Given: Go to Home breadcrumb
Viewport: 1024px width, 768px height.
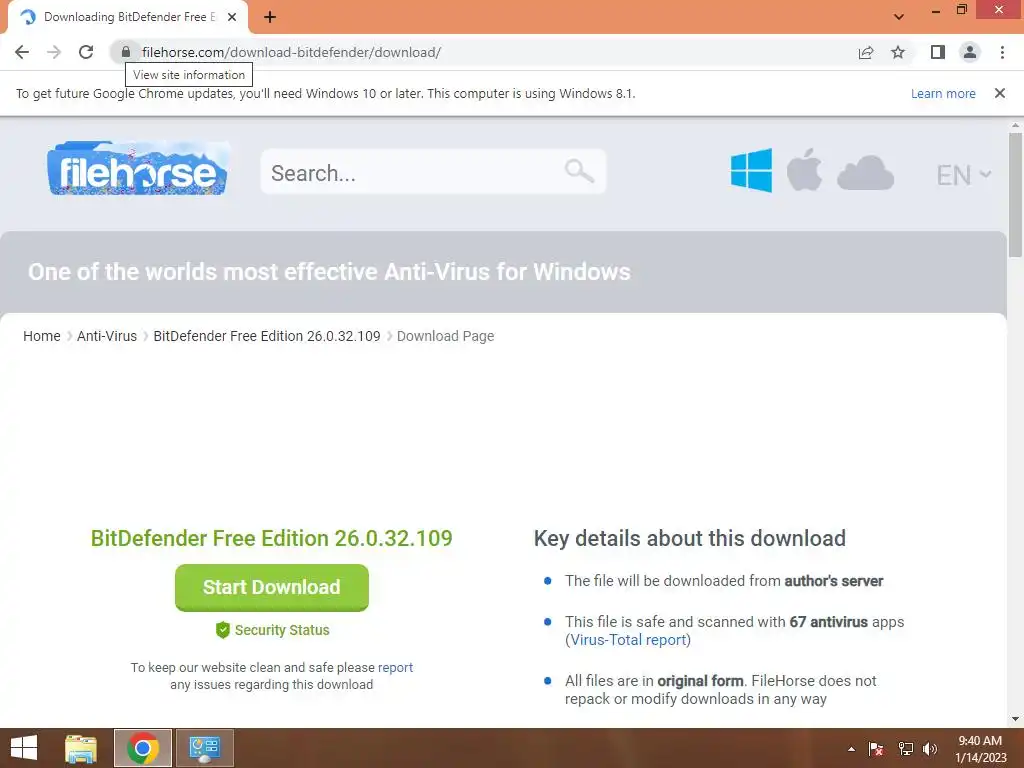Looking at the screenshot, I should pyautogui.click(x=42, y=336).
